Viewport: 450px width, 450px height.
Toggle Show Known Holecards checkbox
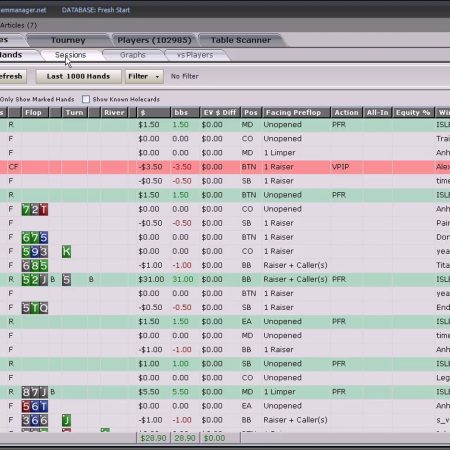click(86, 99)
